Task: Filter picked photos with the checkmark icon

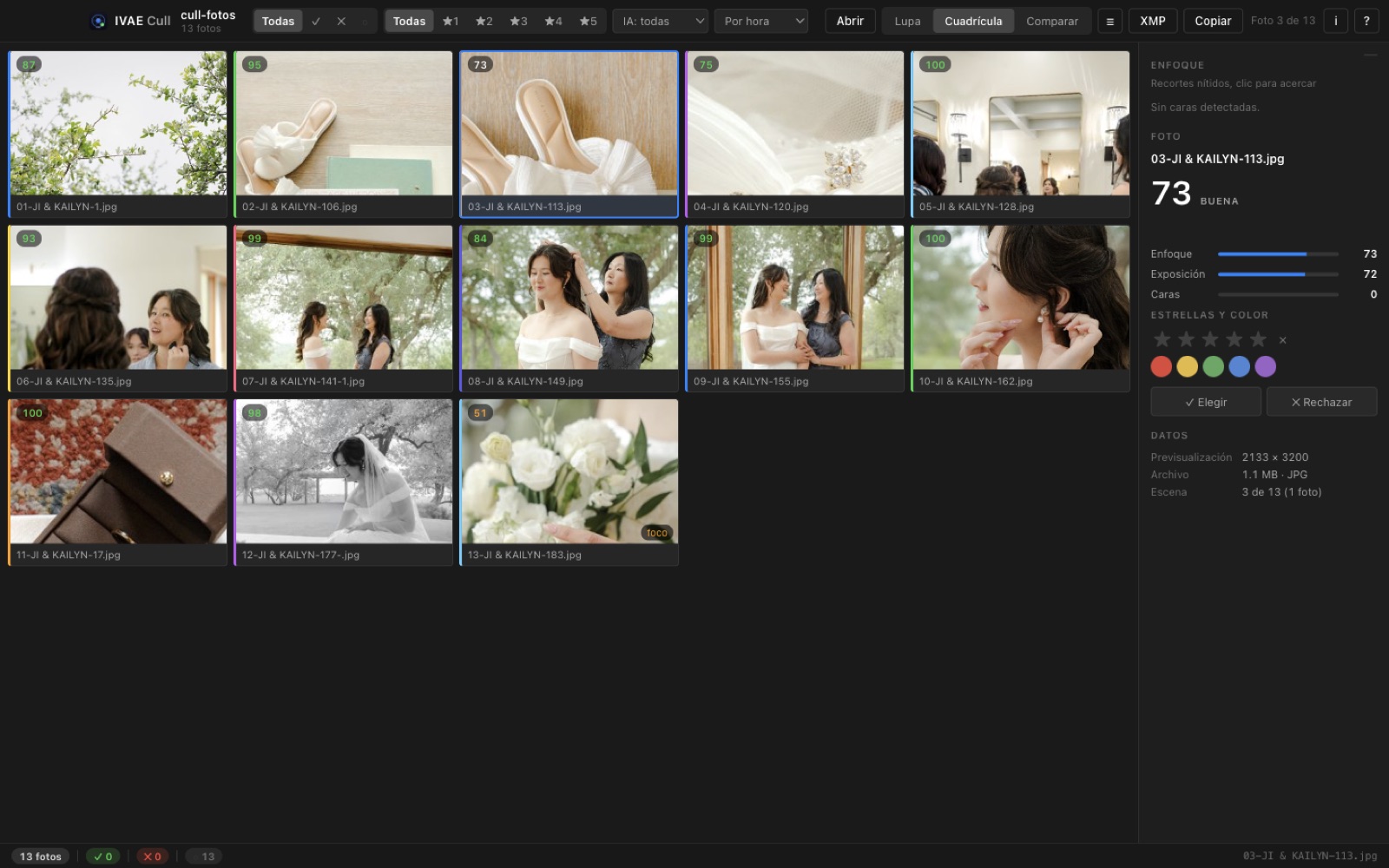Action: pyautogui.click(x=316, y=21)
